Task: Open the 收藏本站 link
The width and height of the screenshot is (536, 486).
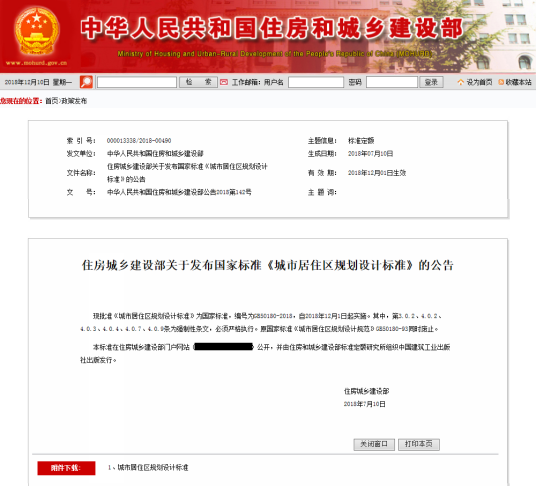Action: click(518, 82)
